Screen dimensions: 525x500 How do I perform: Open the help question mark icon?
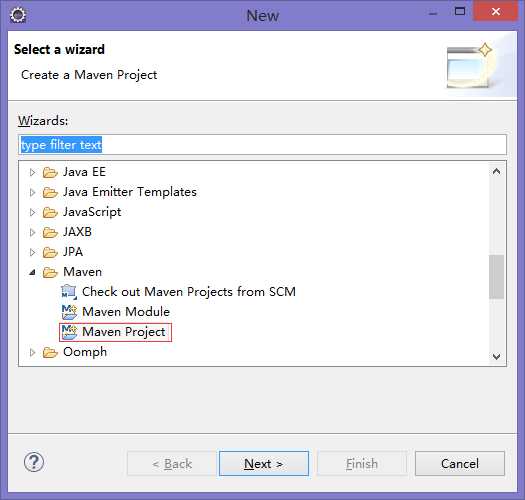(x=34, y=462)
